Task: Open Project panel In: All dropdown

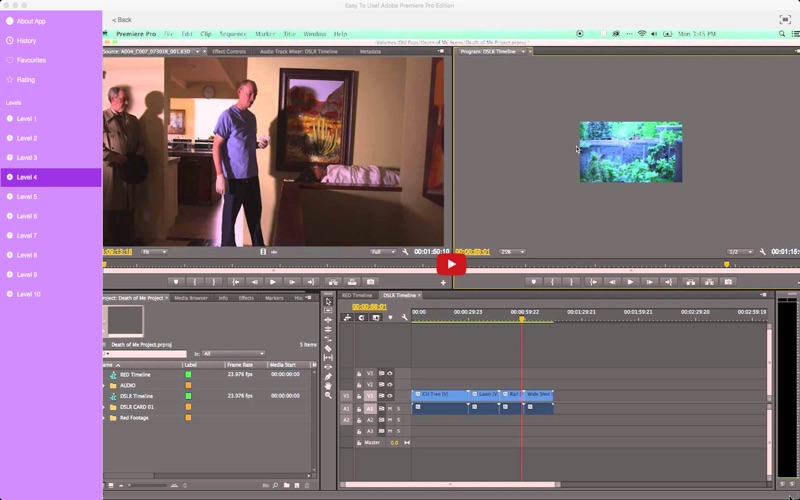Action: (234, 354)
